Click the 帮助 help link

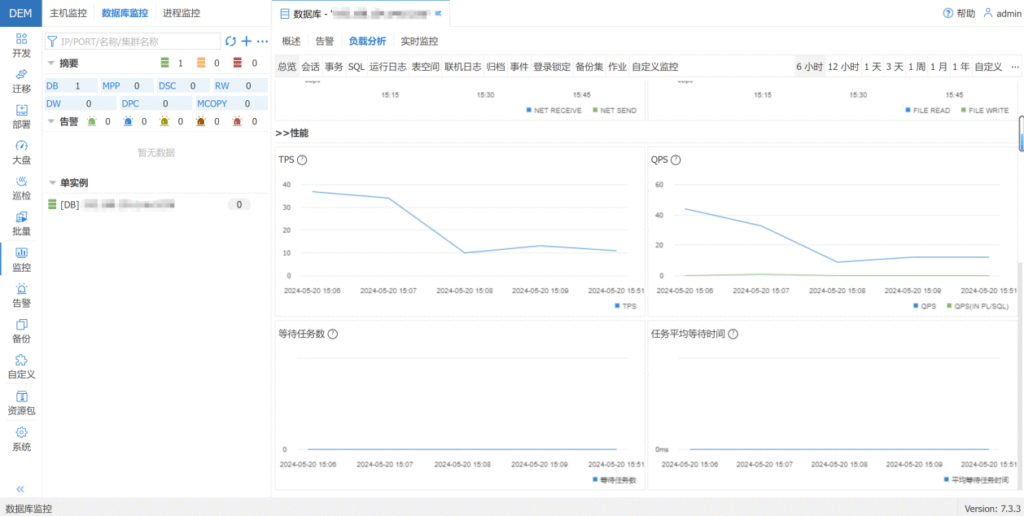[959, 14]
